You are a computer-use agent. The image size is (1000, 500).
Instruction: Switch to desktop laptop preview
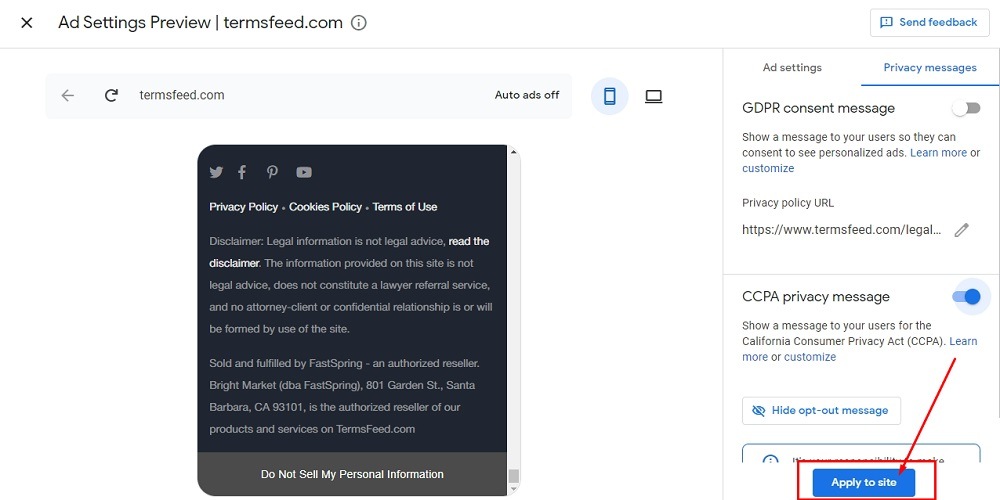click(x=654, y=96)
